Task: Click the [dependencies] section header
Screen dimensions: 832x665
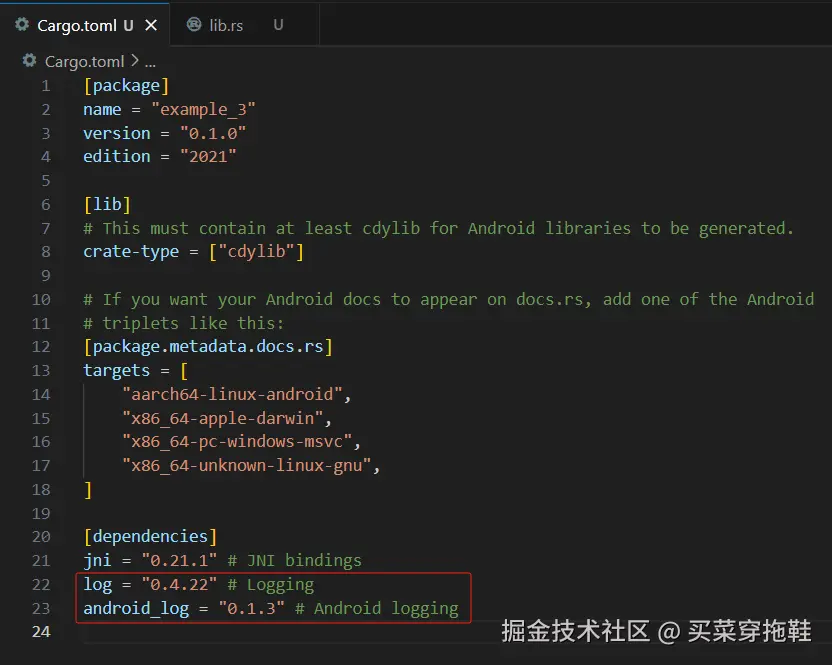Action: click(x=150, y=537)
